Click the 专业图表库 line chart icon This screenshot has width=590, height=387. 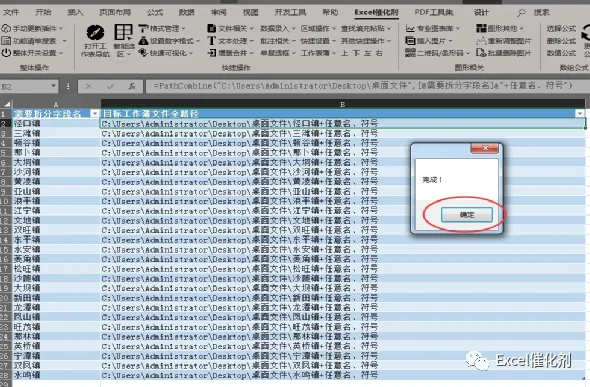410,29
